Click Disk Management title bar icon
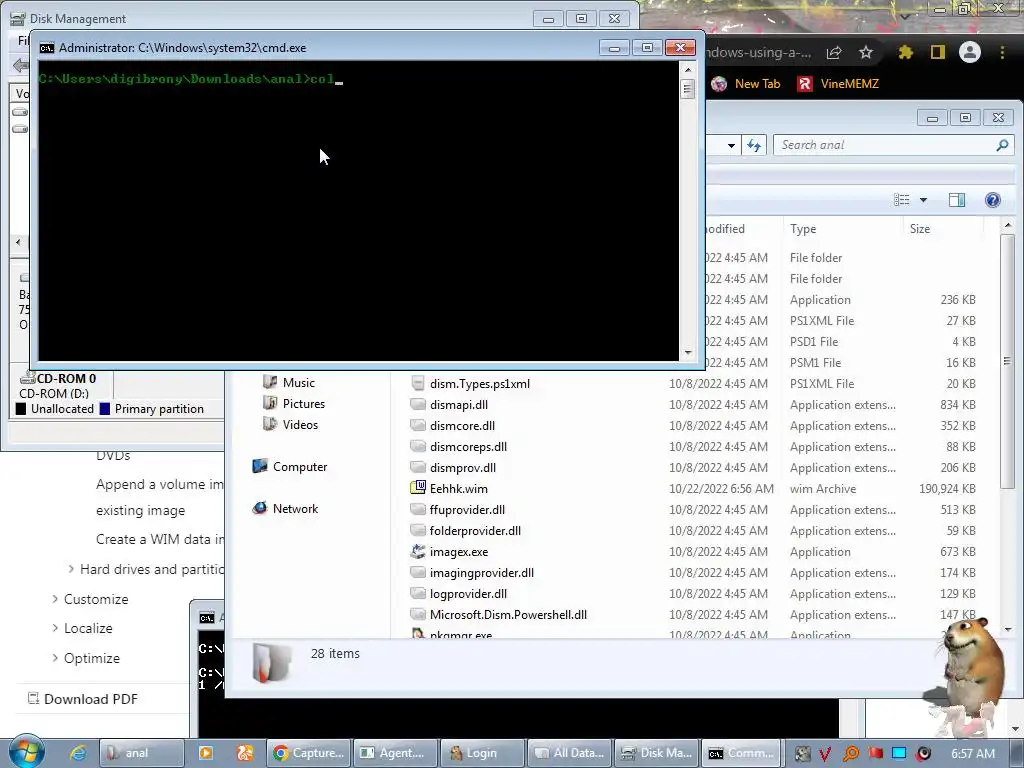Image resolution: width=1024 pixels, height=768 pixels. click(x=18, y=19)
